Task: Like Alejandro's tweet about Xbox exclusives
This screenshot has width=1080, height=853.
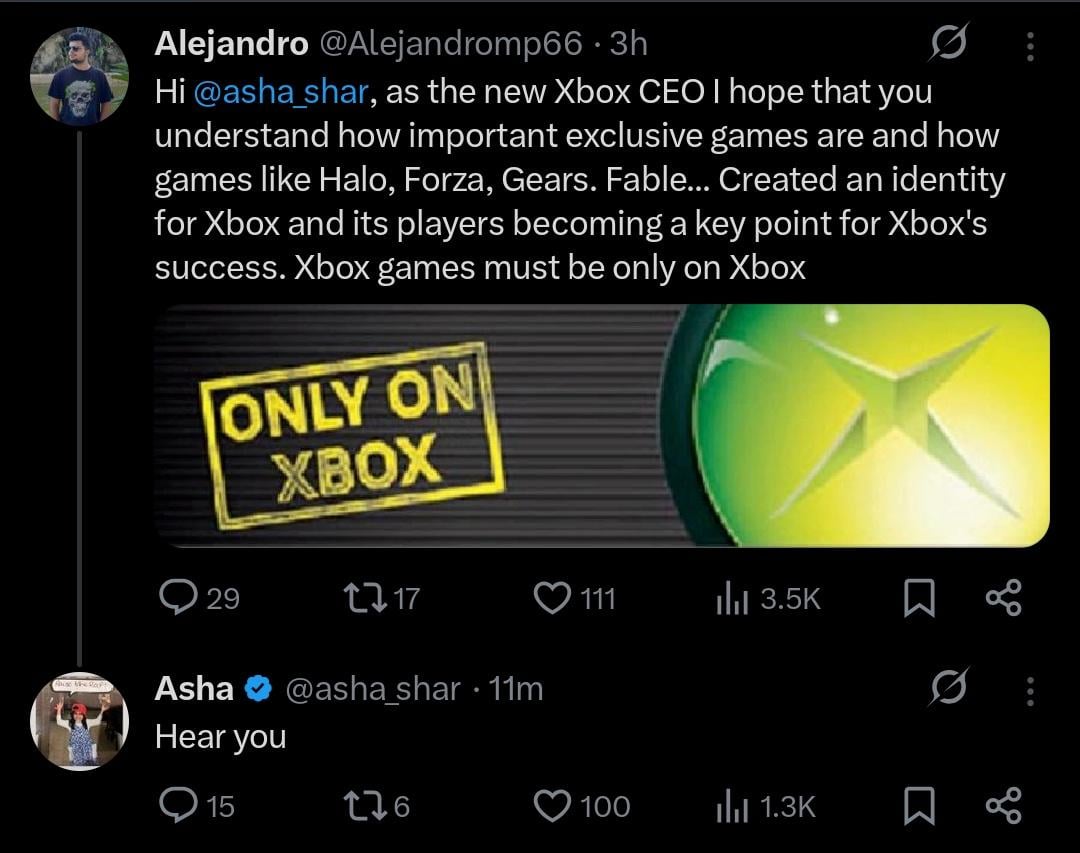Action: point(551,598)
